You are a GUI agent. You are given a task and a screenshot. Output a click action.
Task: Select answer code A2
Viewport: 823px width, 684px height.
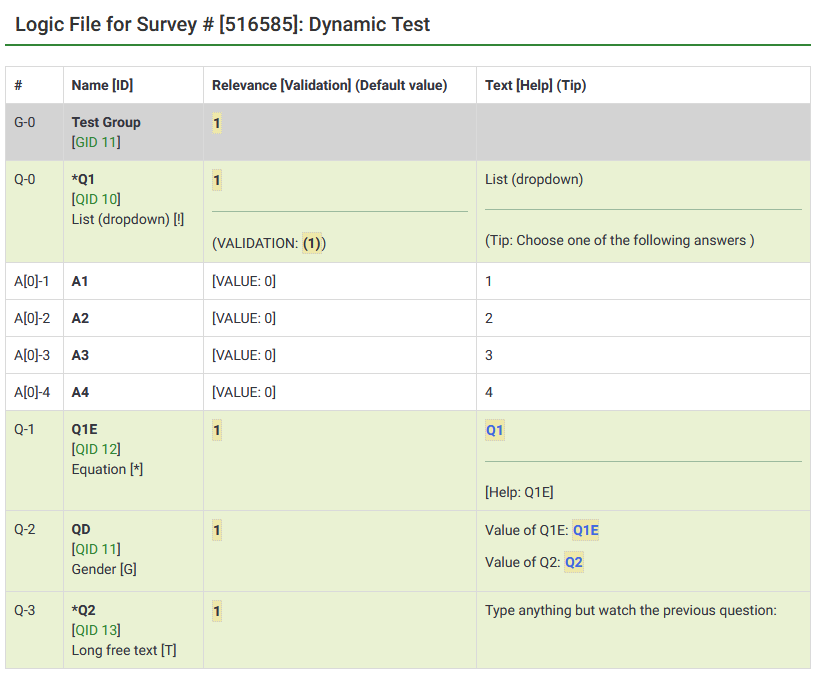point(80,318)
